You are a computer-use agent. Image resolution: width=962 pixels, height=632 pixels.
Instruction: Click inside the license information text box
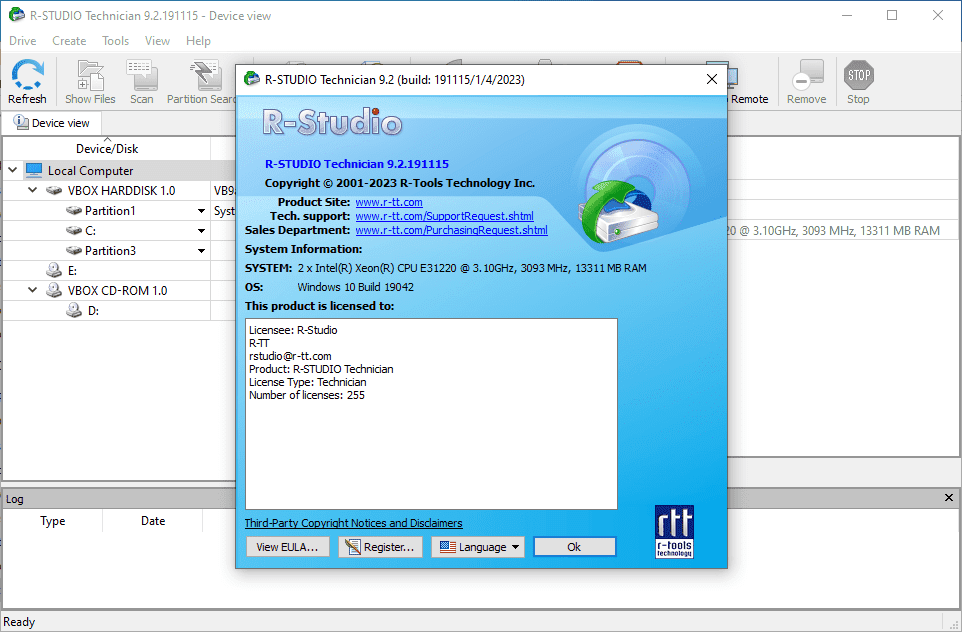point(431,414)
